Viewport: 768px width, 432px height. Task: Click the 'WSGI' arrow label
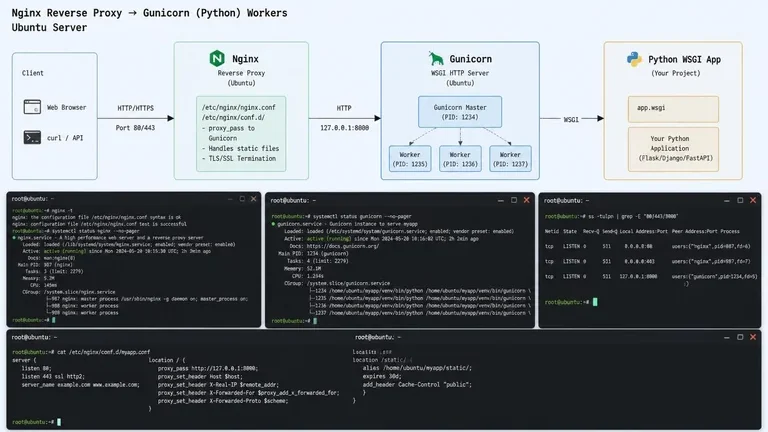coord(571,120)
